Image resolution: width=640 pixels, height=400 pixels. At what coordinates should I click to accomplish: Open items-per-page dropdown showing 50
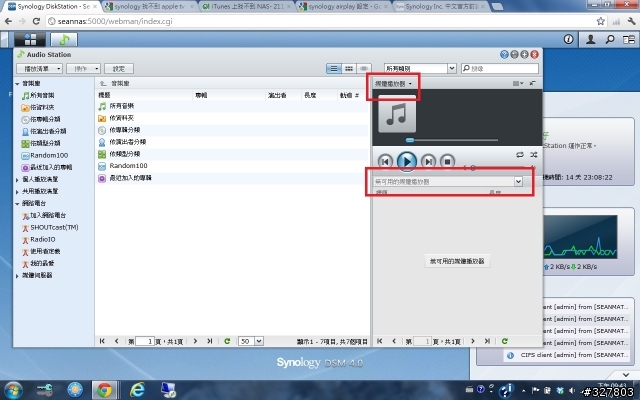pyautogui.click(x=251, y=341)
